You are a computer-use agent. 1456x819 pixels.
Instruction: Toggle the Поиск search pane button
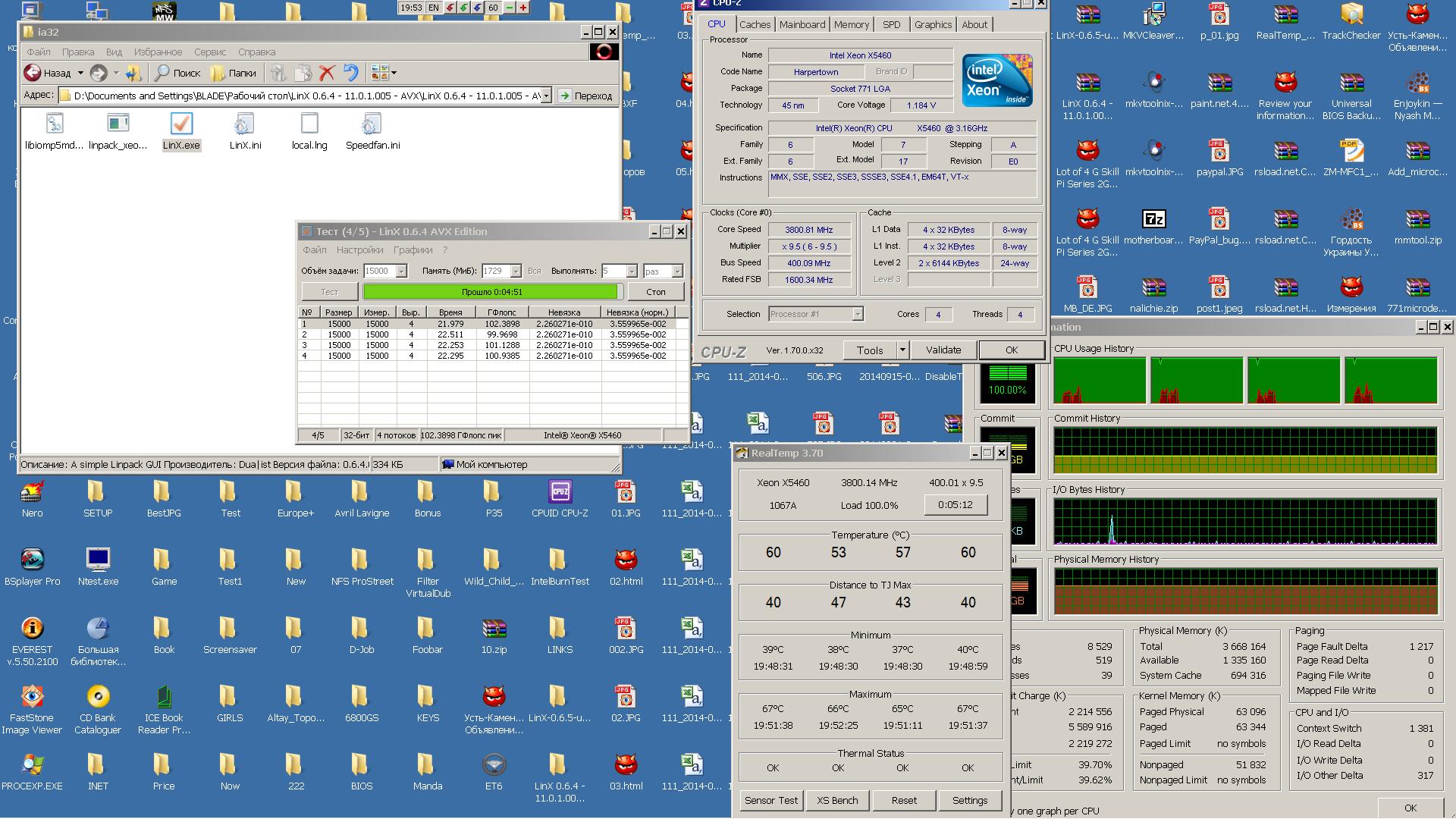point(177,73)
